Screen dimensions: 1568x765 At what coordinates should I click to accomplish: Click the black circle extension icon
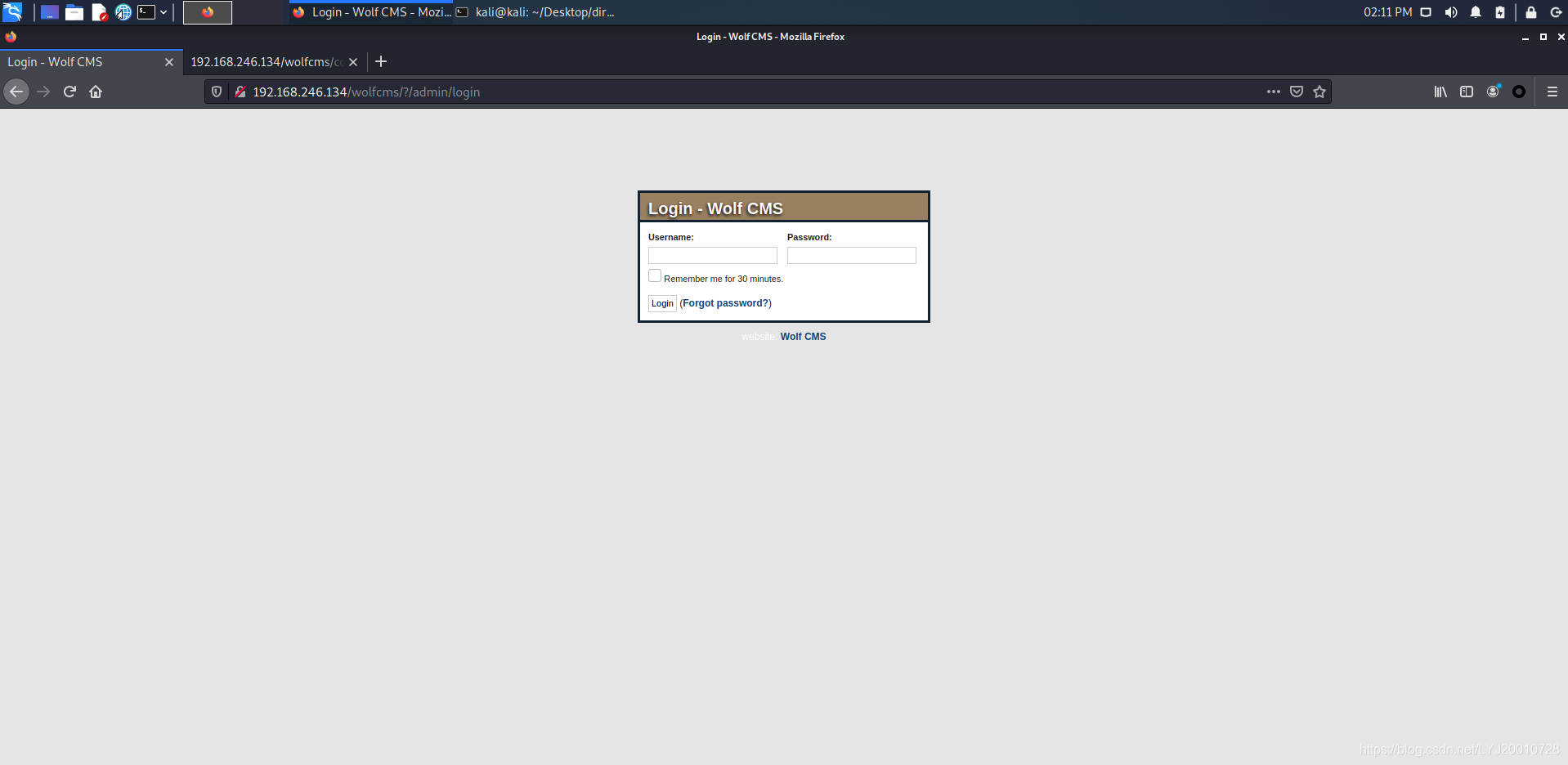pos(1519,92)
